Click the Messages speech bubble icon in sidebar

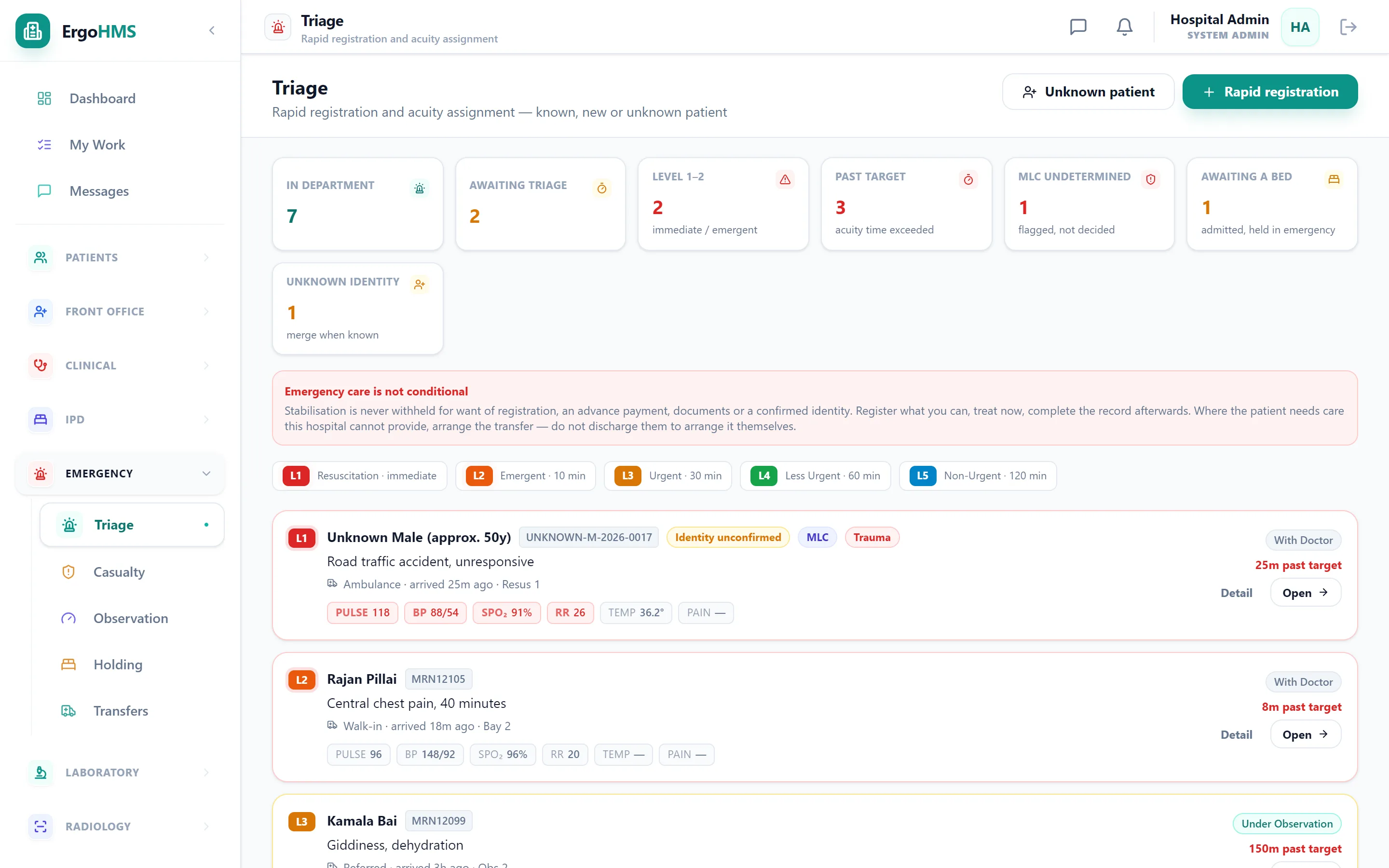pos(44,190)
